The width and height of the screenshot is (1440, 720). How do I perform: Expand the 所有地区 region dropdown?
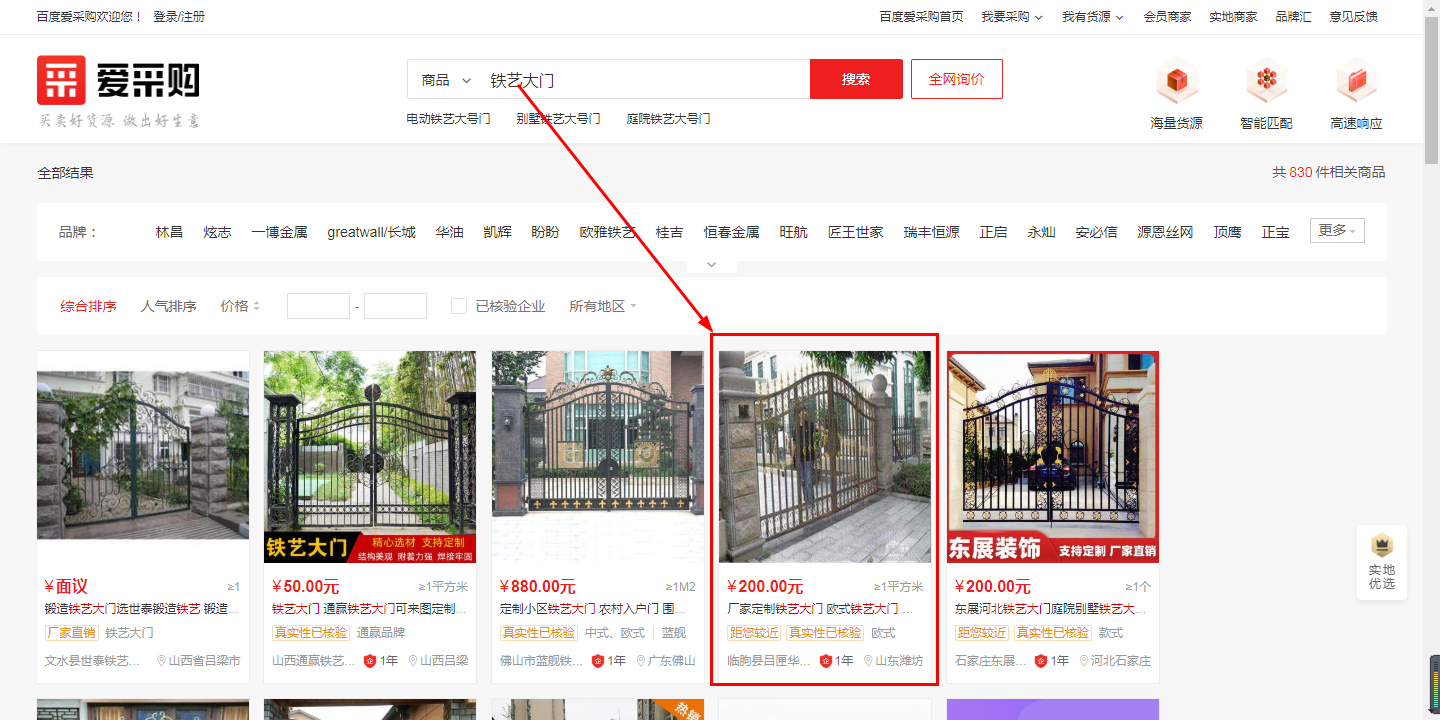click(602, 306)
